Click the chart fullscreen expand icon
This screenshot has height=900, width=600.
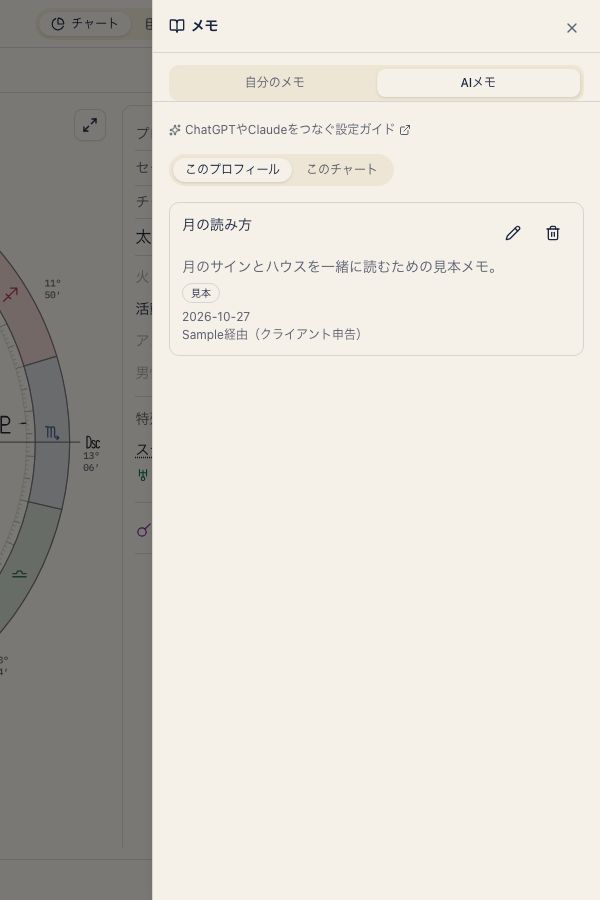(90, 125)
